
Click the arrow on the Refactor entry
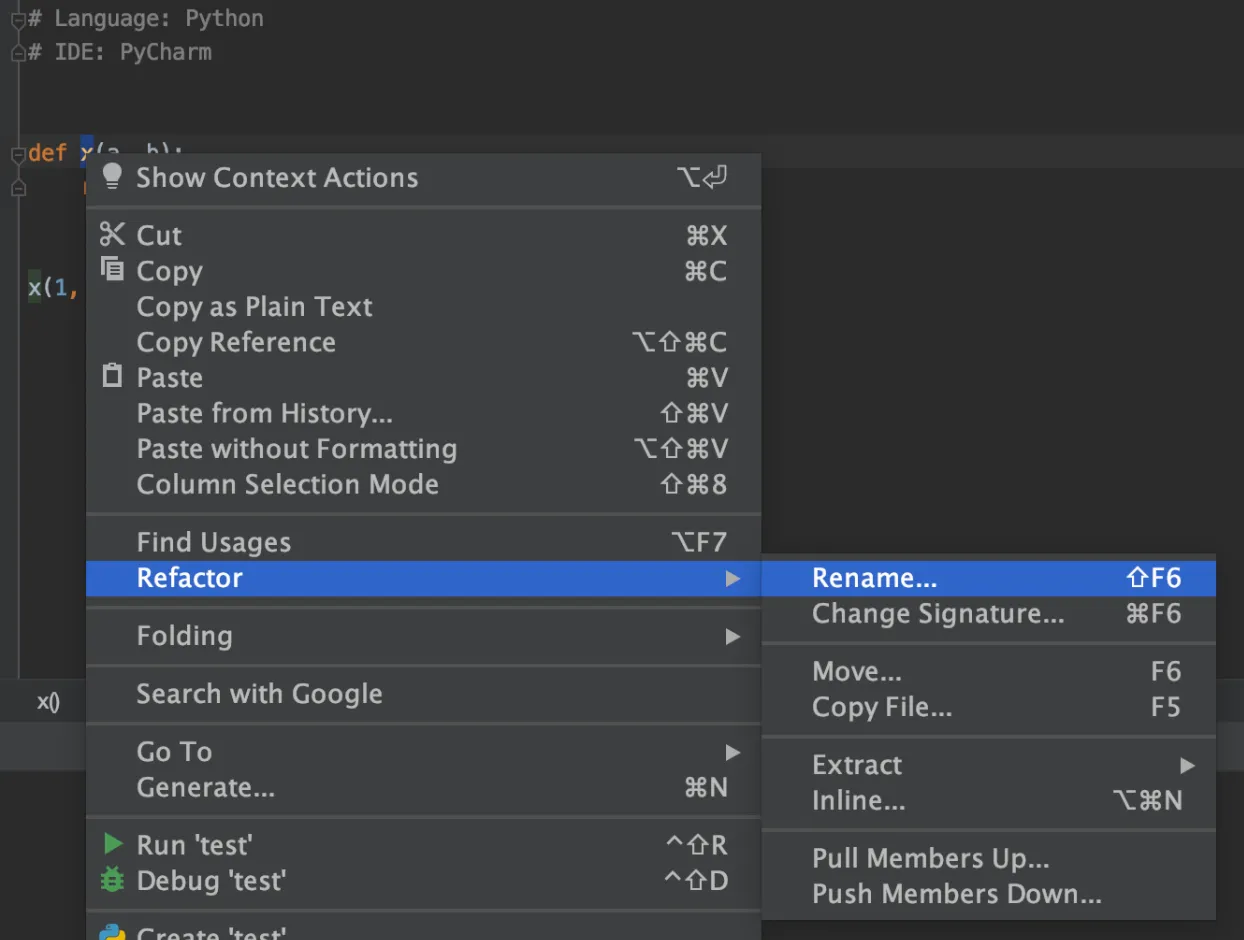733,578
